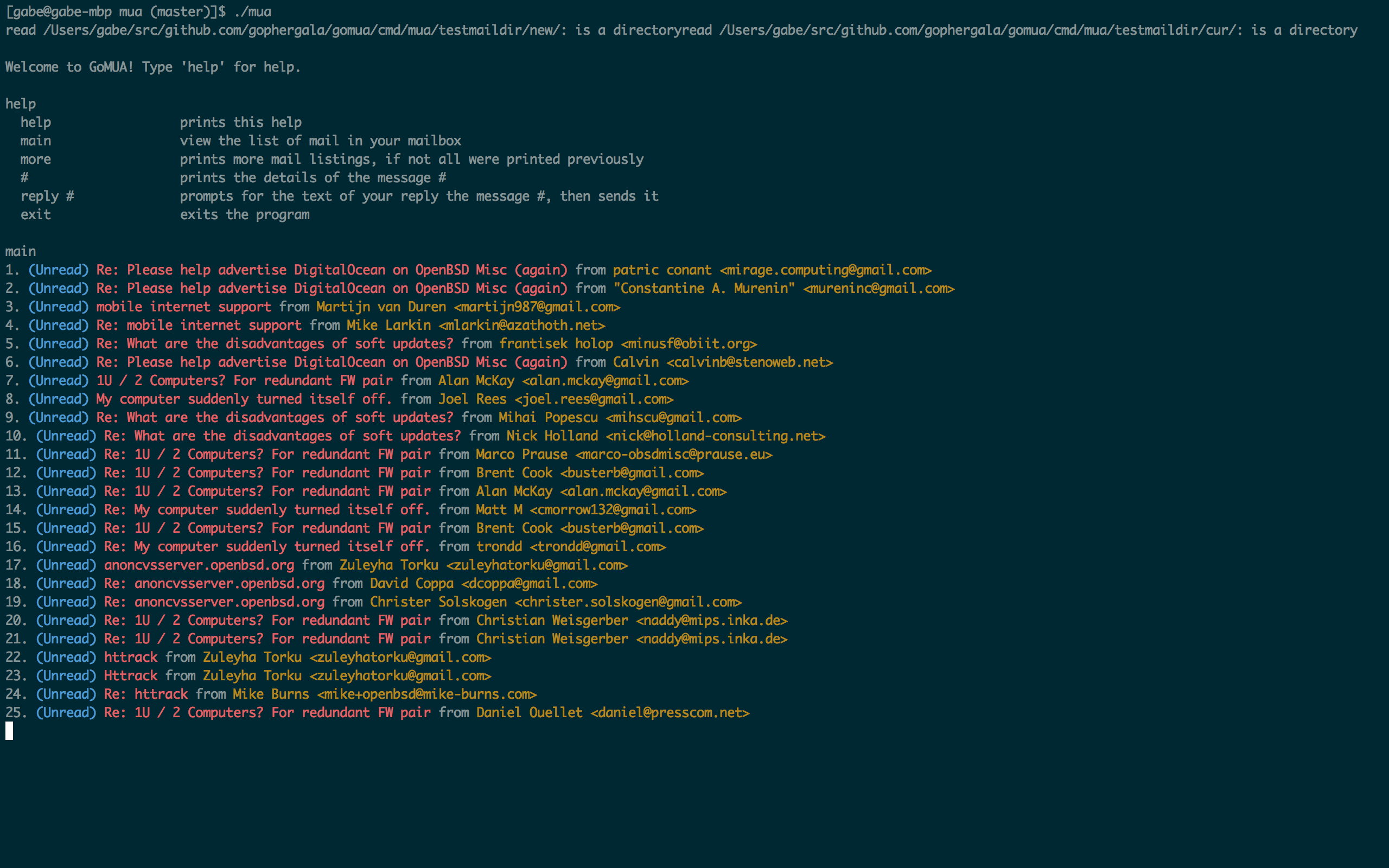Click christer.solskogen@gmail.com email address
Screen dimensions: 1389x868
coord(628,602)
